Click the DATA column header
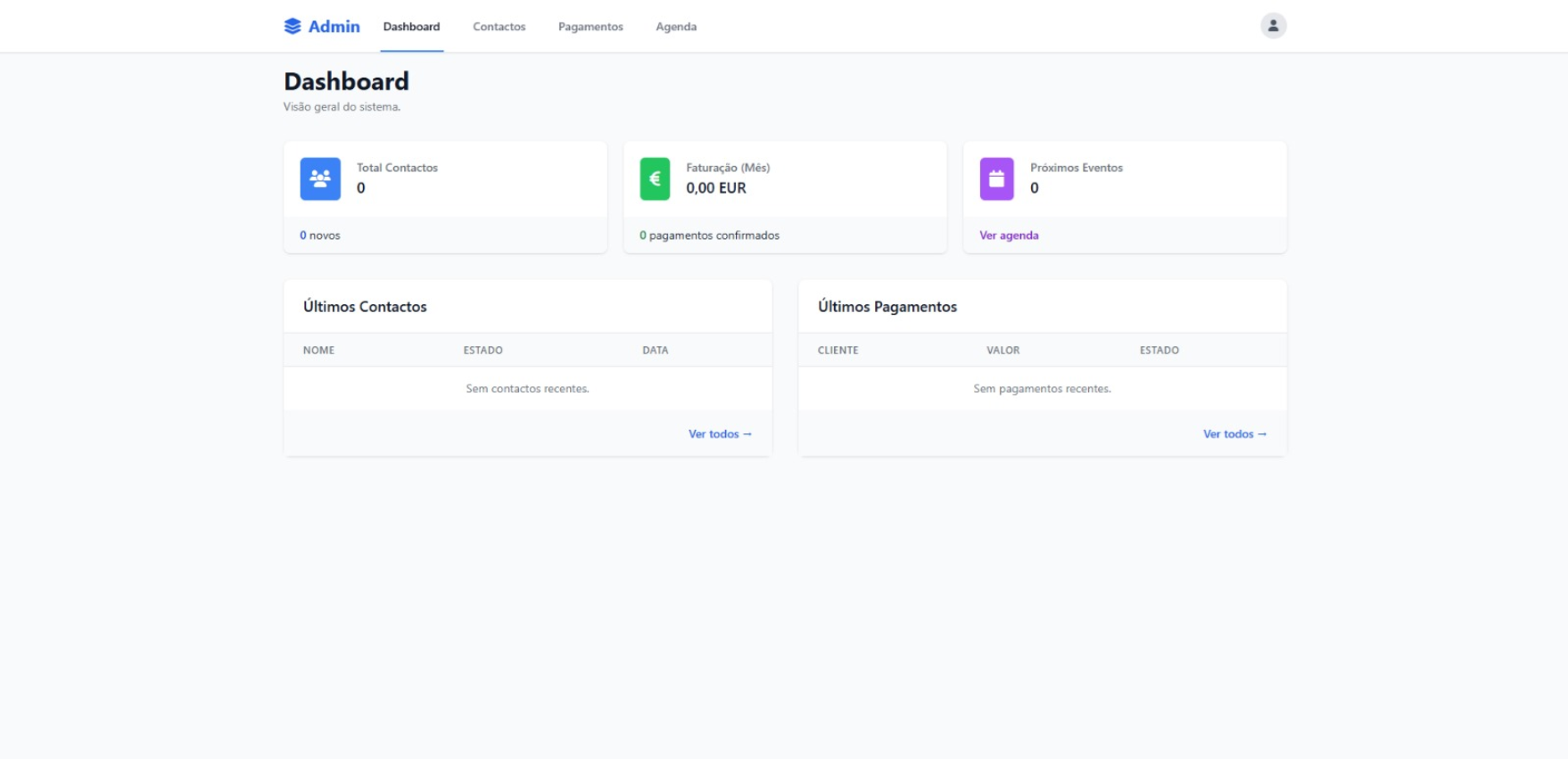This screenshot has height=759, width=1568. point(655,351)
